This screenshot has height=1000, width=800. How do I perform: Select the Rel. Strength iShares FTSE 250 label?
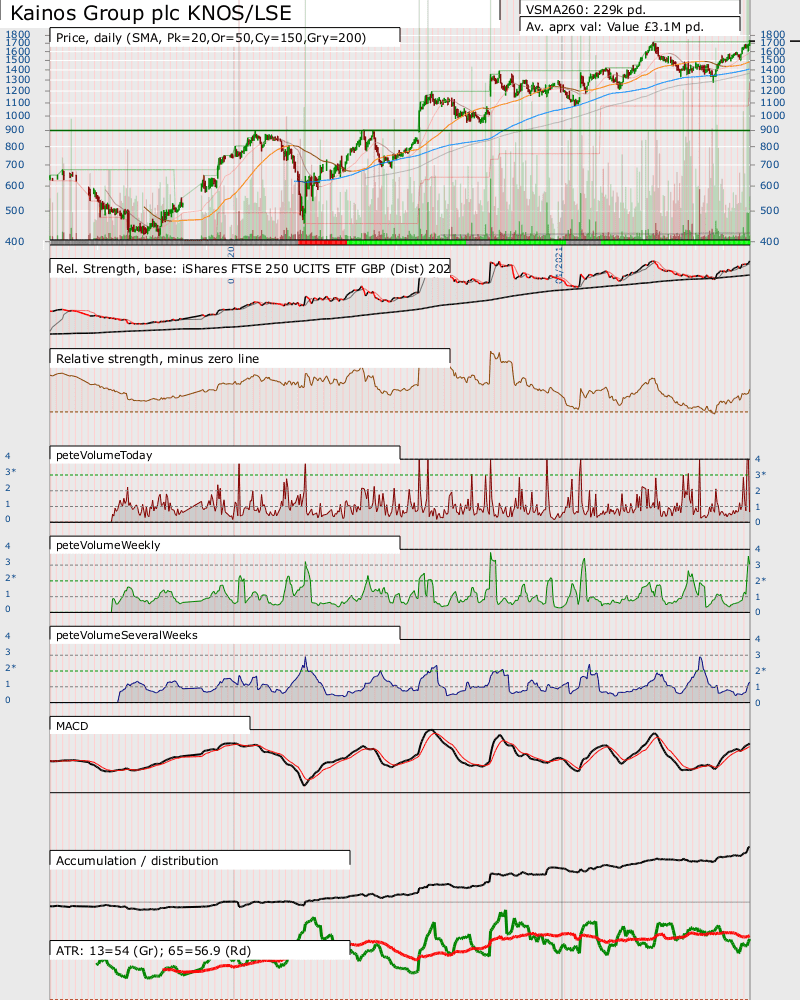point(253,268)
